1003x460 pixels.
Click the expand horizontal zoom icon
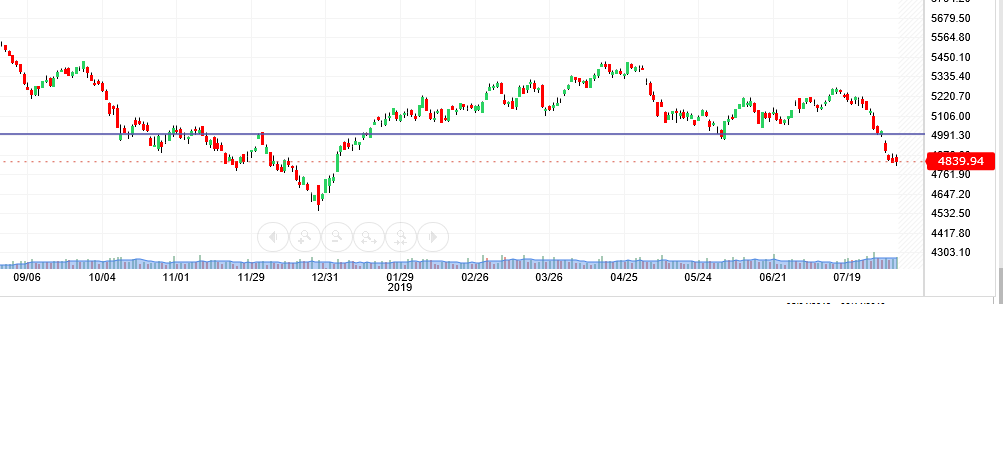pyautogui.click(x=369, y=237)
